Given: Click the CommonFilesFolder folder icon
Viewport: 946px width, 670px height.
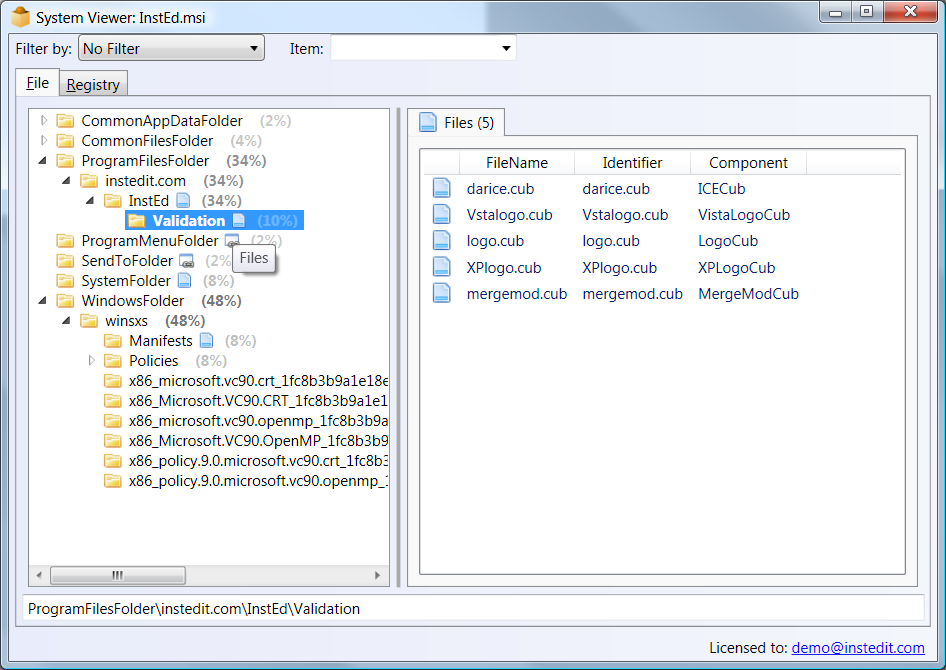Looking at the screenshot, I should coord(65,141).
